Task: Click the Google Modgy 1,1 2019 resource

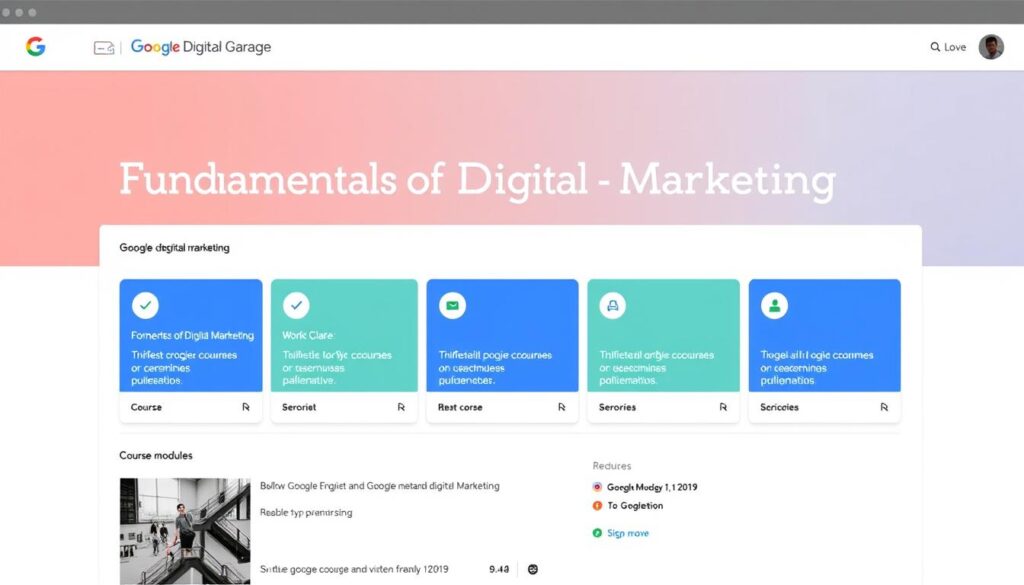Action: click(652, 487)
